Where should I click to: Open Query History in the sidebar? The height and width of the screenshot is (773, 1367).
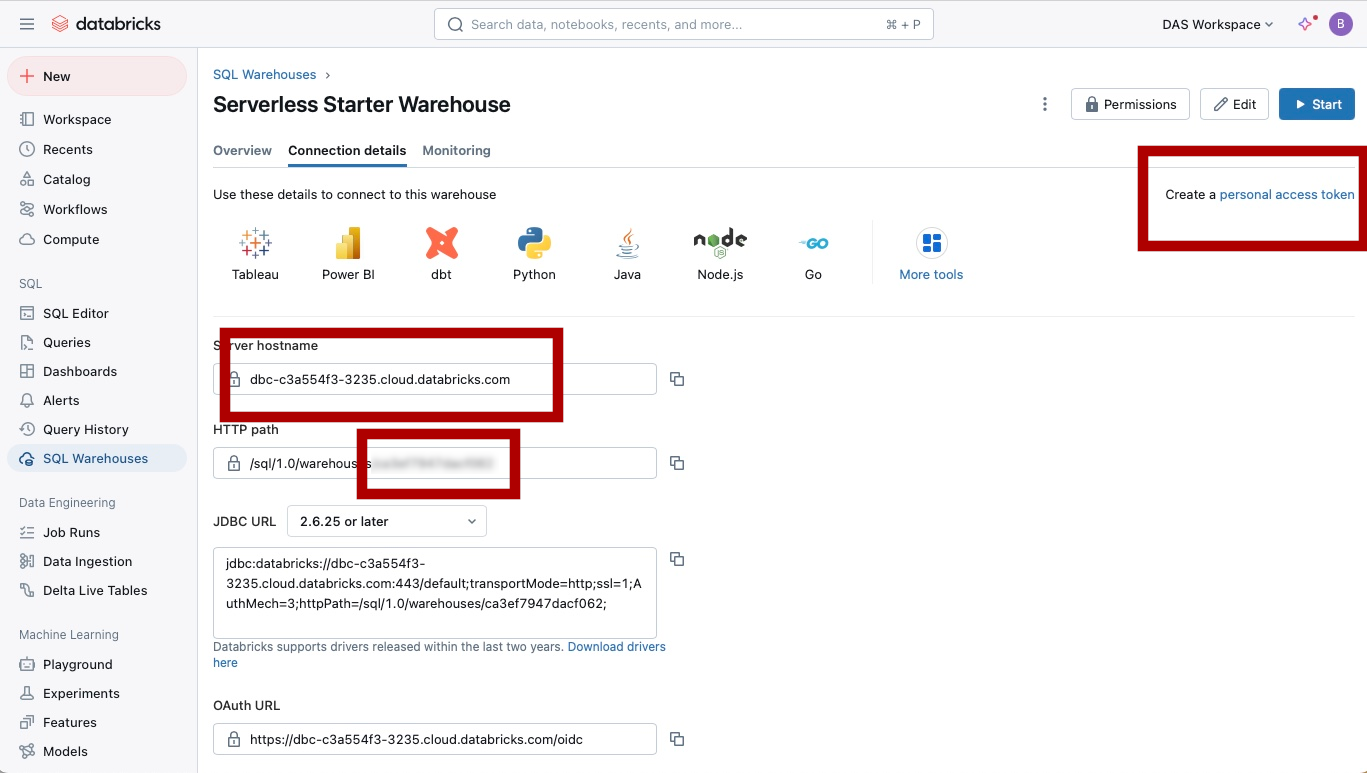96,429
